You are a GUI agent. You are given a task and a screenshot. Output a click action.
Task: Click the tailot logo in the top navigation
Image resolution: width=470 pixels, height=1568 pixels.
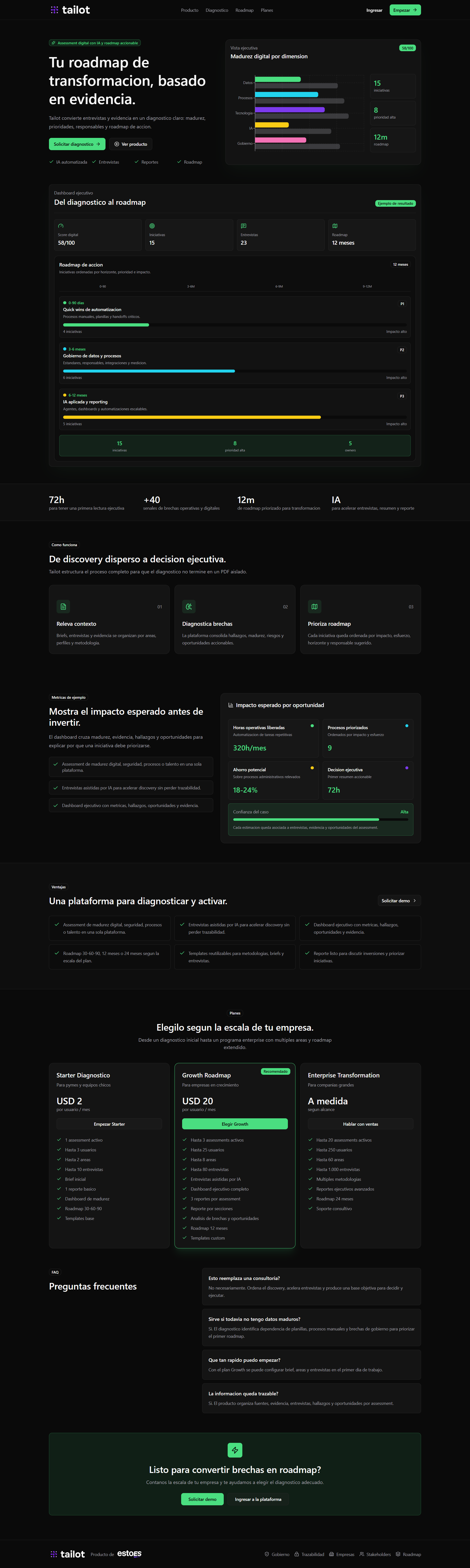pyautogui.click(x=70, y=10)
